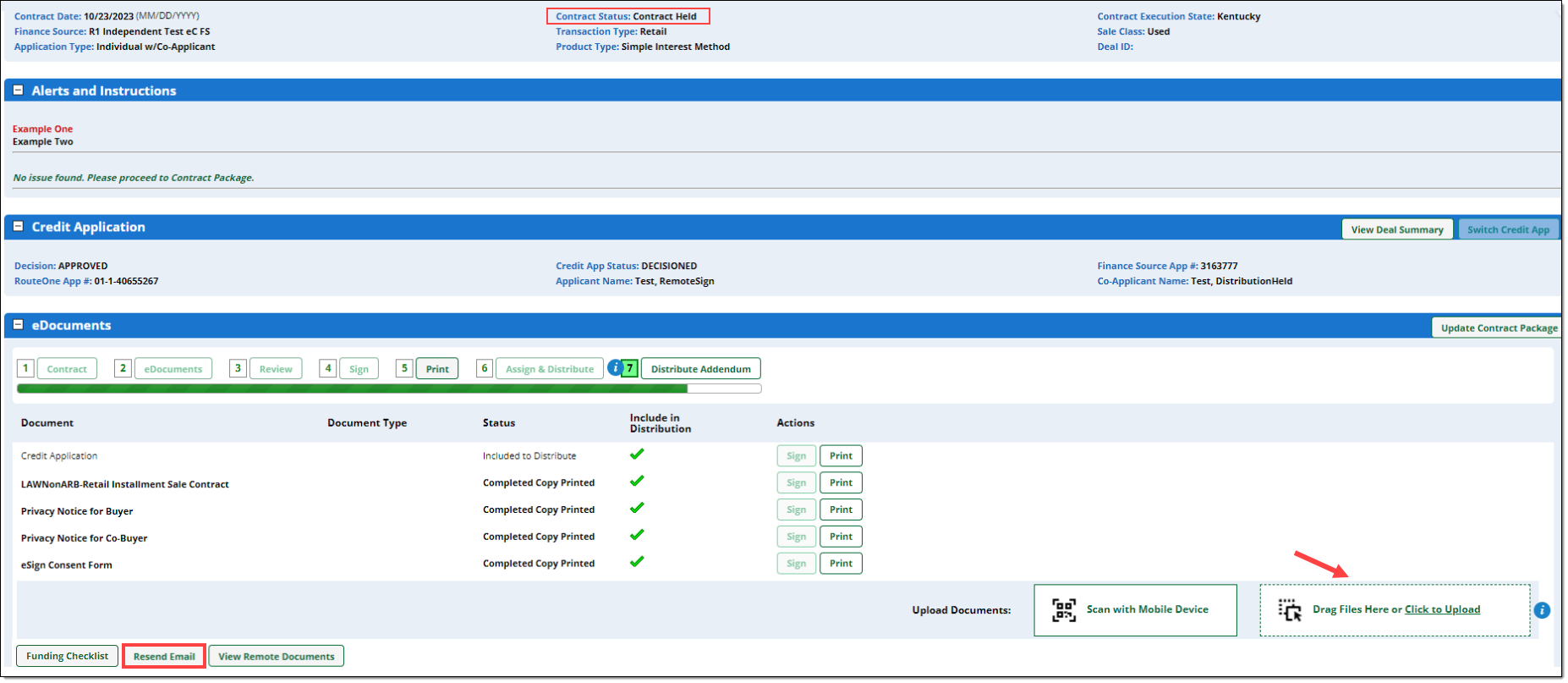This screenshot has height=683, width=1568.
Task: Click the LAWNonARB-Retail Installment Sale Contract name
Action: 125,484
